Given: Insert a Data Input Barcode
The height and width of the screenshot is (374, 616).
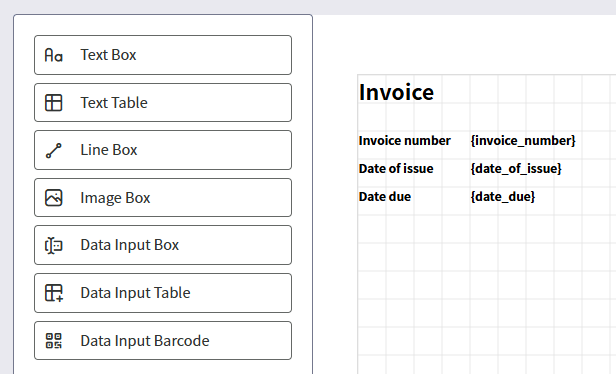Looking at the screenshot, I should point(163,341).
